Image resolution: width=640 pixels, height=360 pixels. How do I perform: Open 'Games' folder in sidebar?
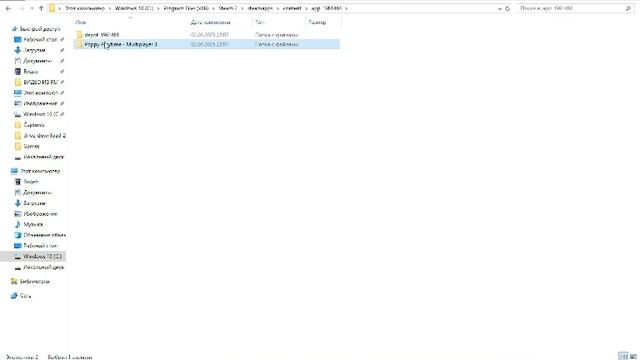coord(31,146)
